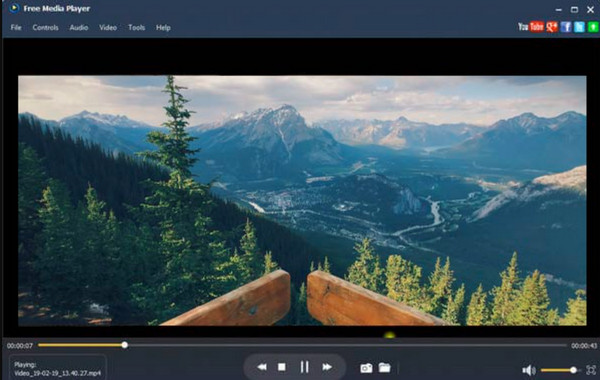The image size is (600, 380).
Task: Toggle fullscreen mode icon
Action: coord(591,370)
